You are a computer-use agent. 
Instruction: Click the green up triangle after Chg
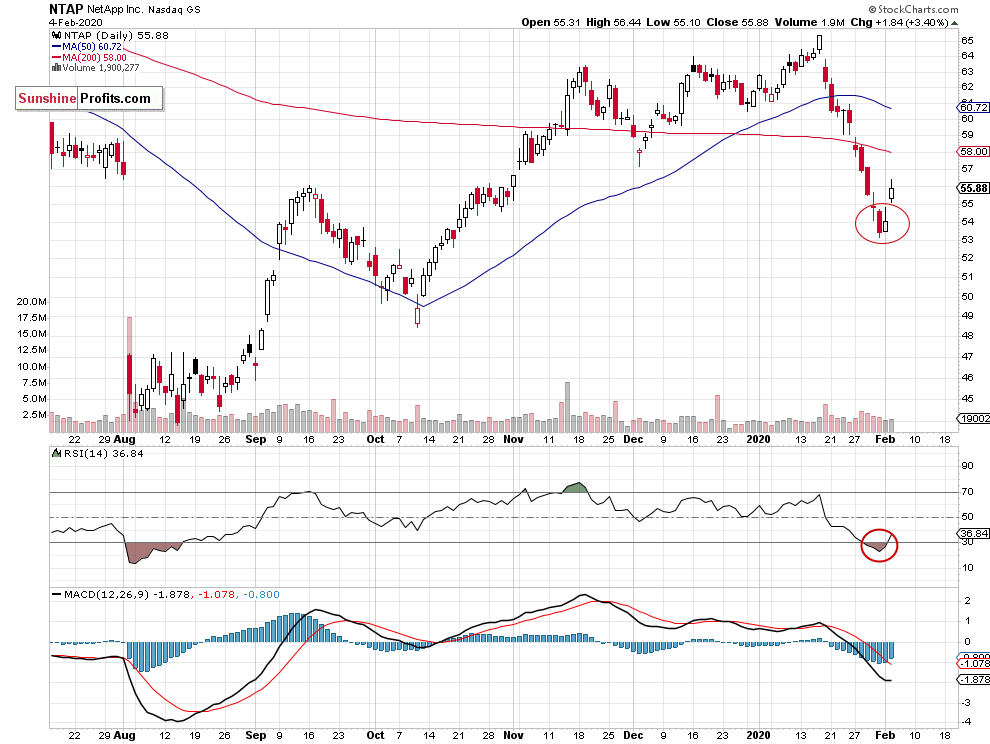pos(954,23)
